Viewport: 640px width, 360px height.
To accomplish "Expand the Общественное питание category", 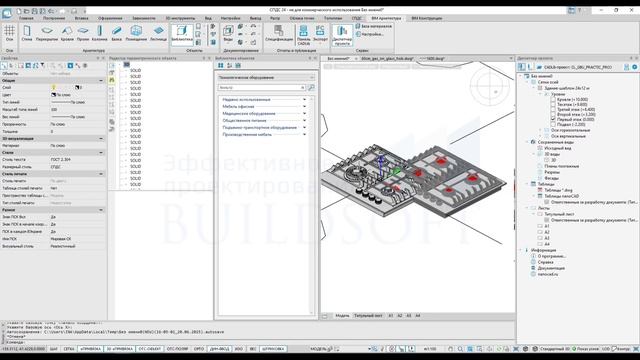I will pos(304,120).
